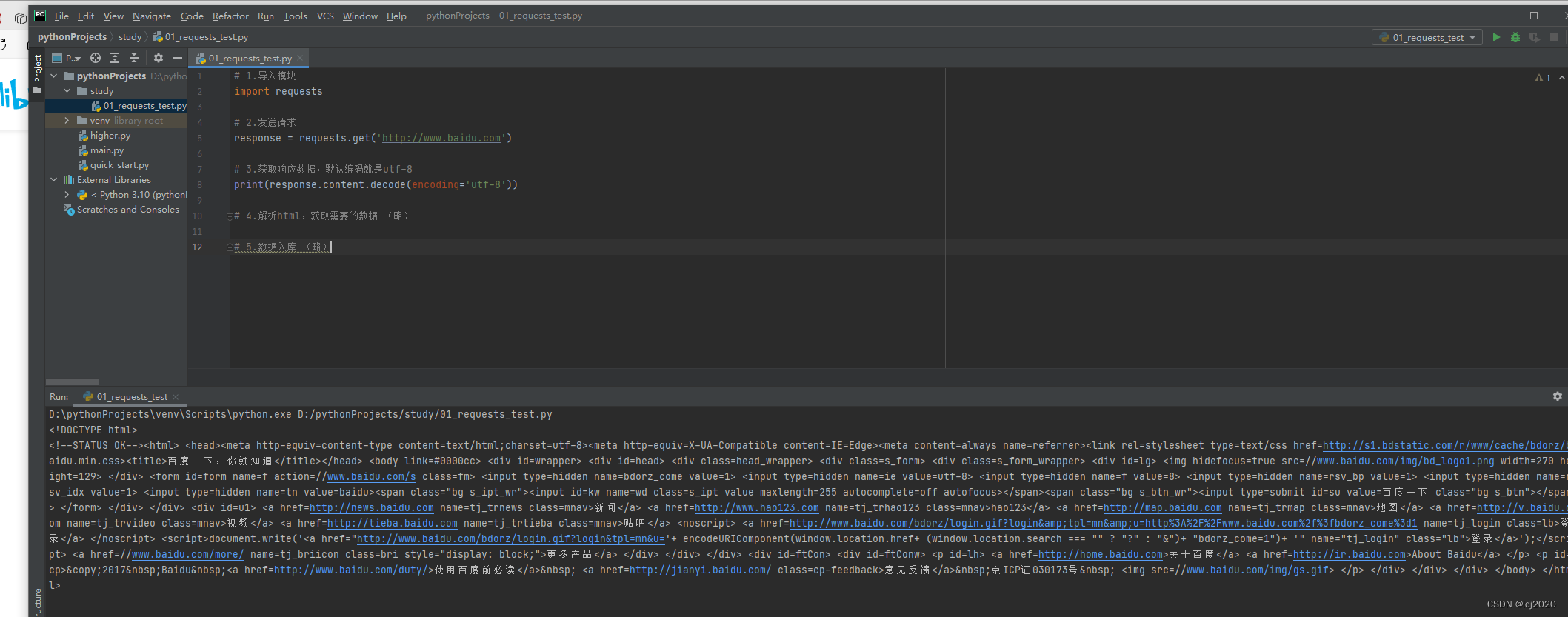Open the tieba.baidu.com link in output
This screenshot has height=617, width=1568.
pyautogui.click(x=393, y=523)
